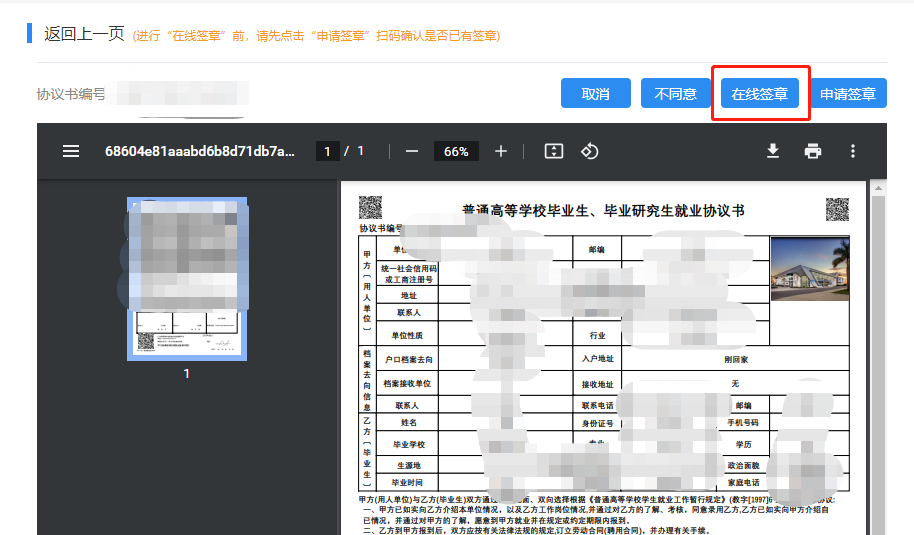
Task: Rotate the document counterclockwise
Action: click(590, 151)
